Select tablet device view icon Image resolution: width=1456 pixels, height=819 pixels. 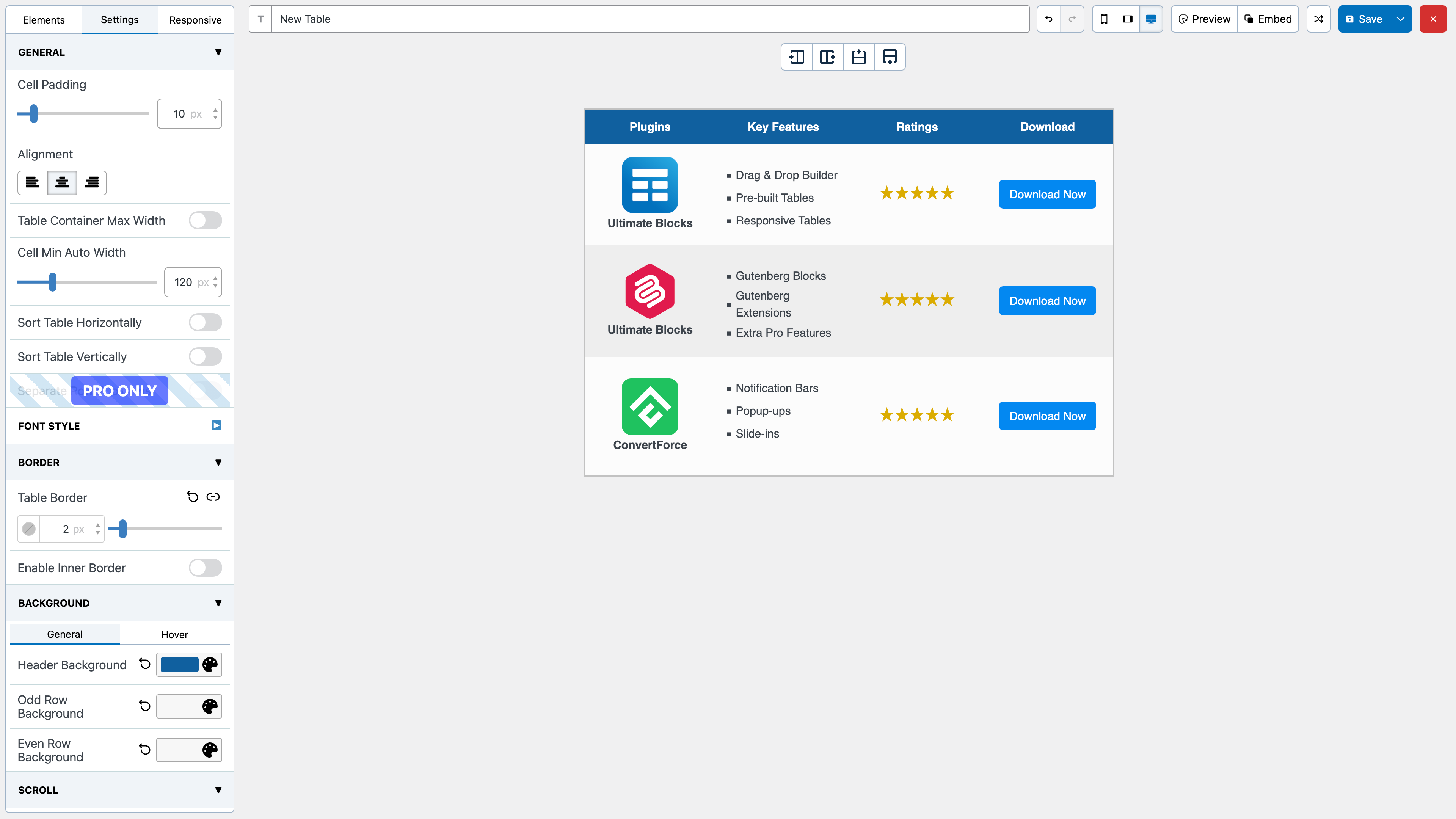click(1127, 19)
